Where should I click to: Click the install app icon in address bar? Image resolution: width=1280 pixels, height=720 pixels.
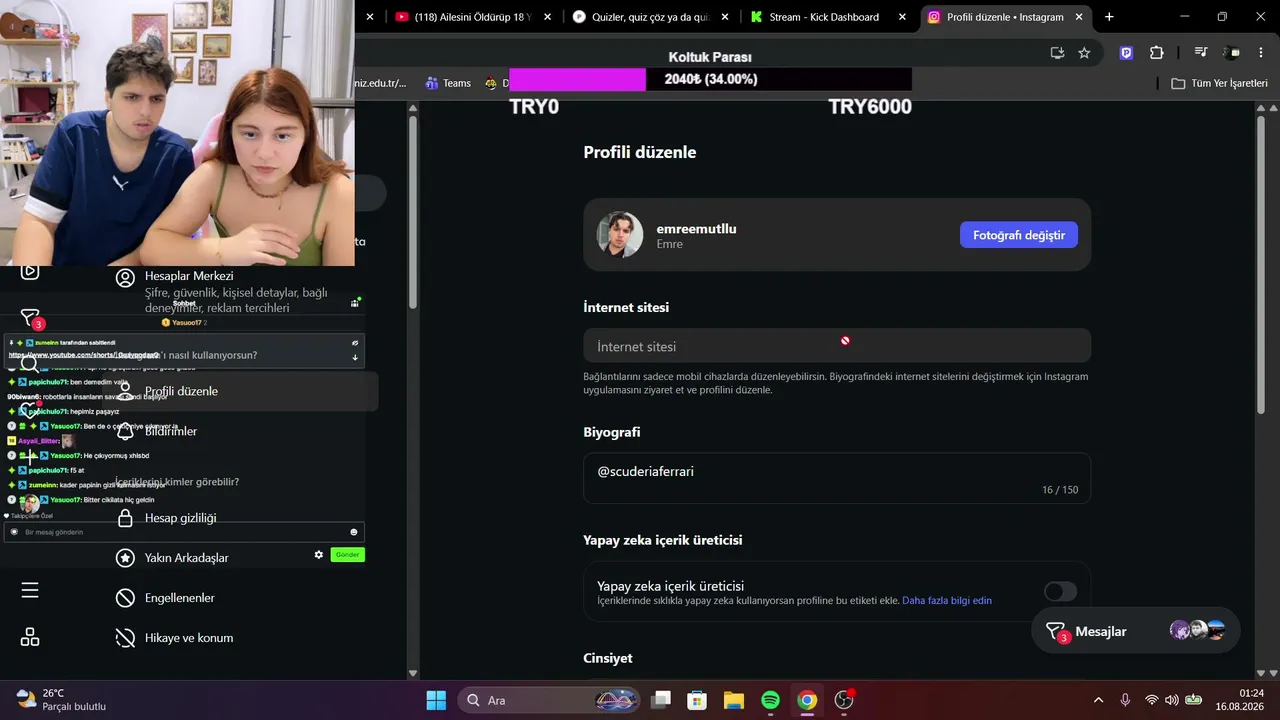(1057, 53)
